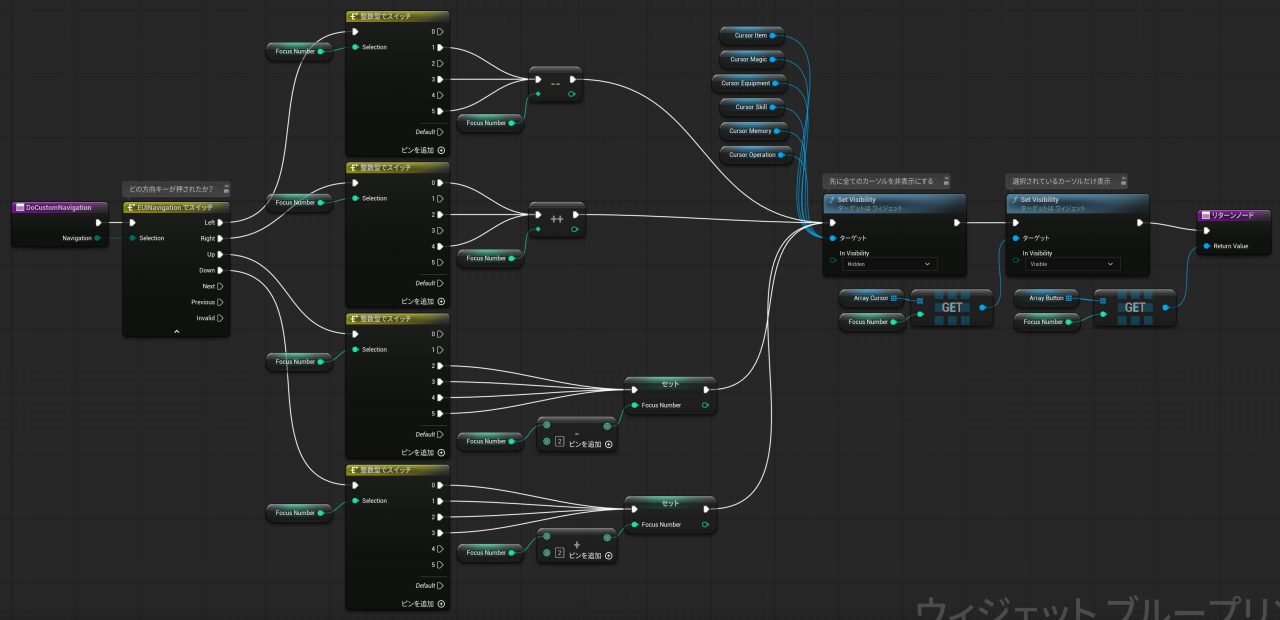Click the grid pin icon on Array Button
The width and height of the screenshot is (1280, 620).
(1069, 298)
